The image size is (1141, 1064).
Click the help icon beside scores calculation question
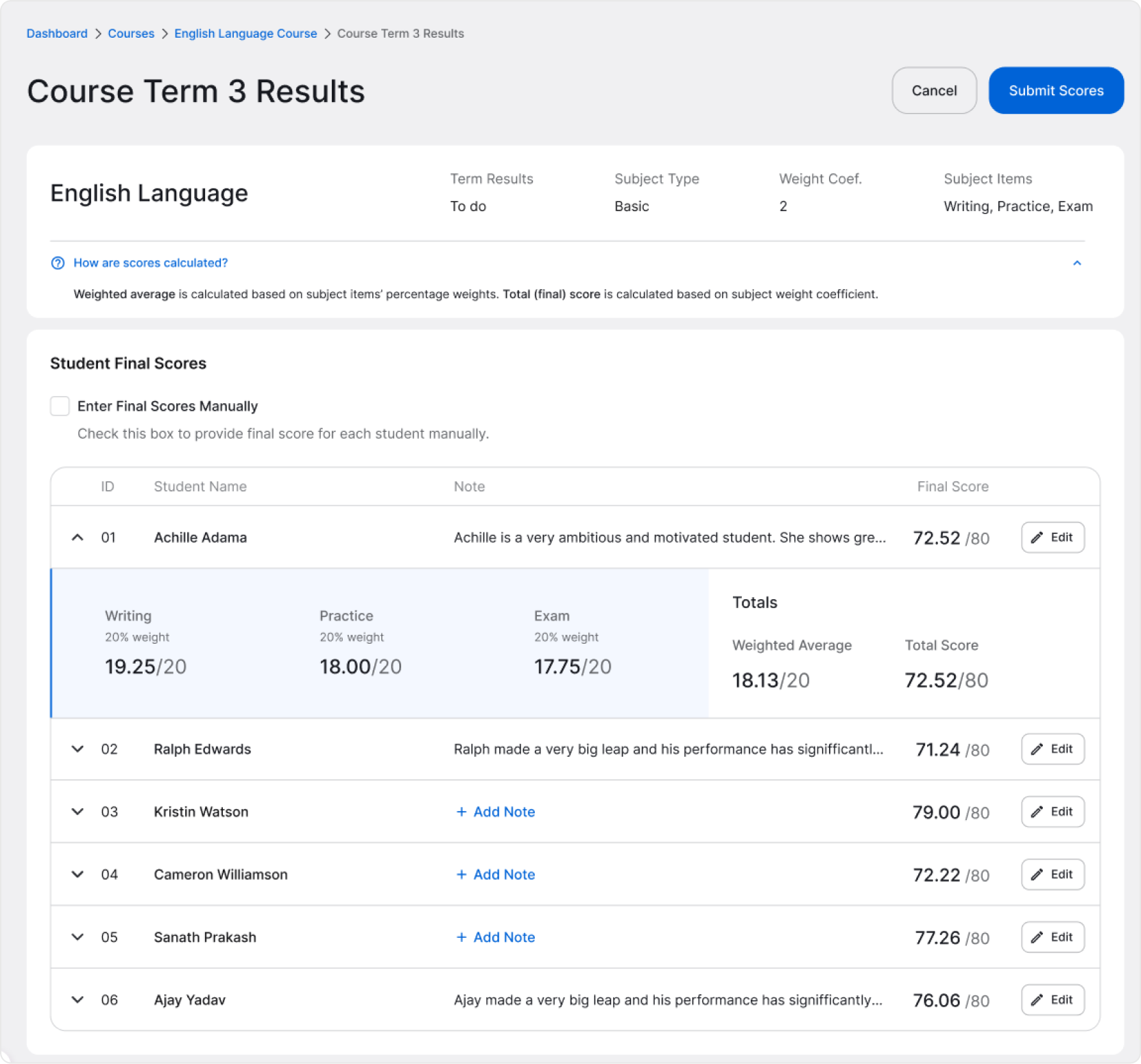[58, 263]
